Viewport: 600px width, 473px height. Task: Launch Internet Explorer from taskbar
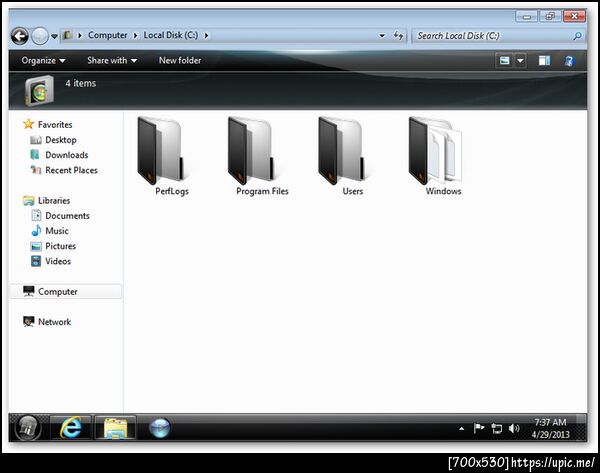71,427
